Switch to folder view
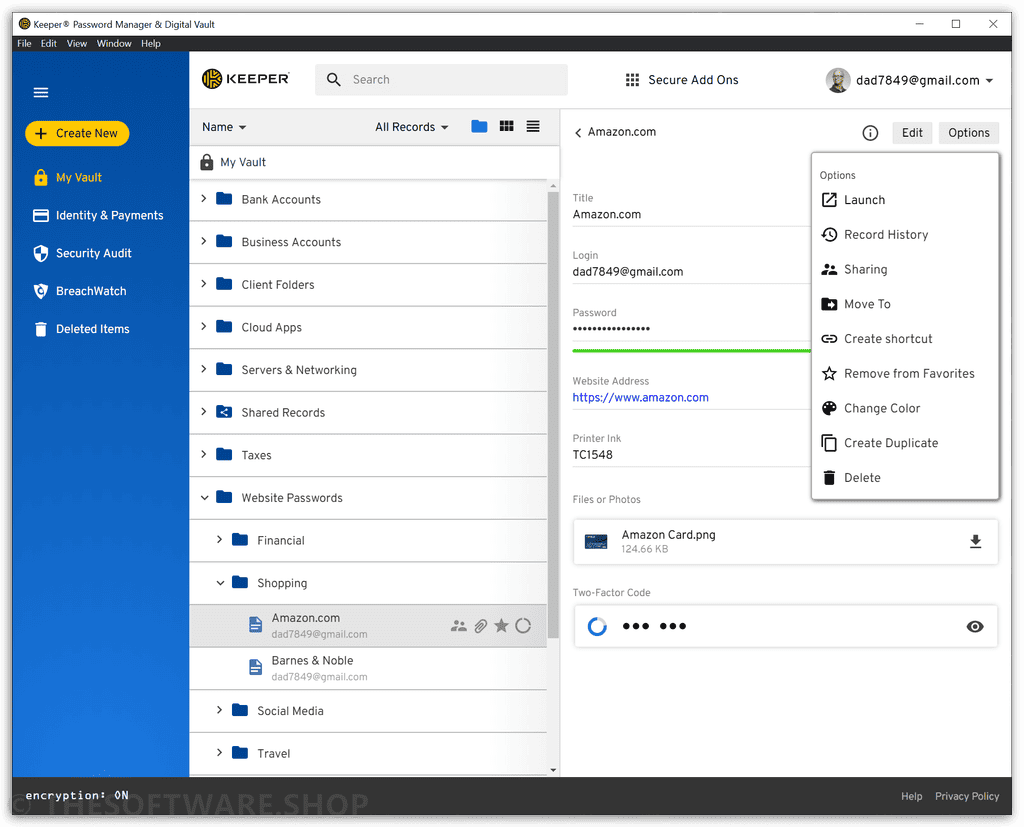1024x827 pixels. 479,126
